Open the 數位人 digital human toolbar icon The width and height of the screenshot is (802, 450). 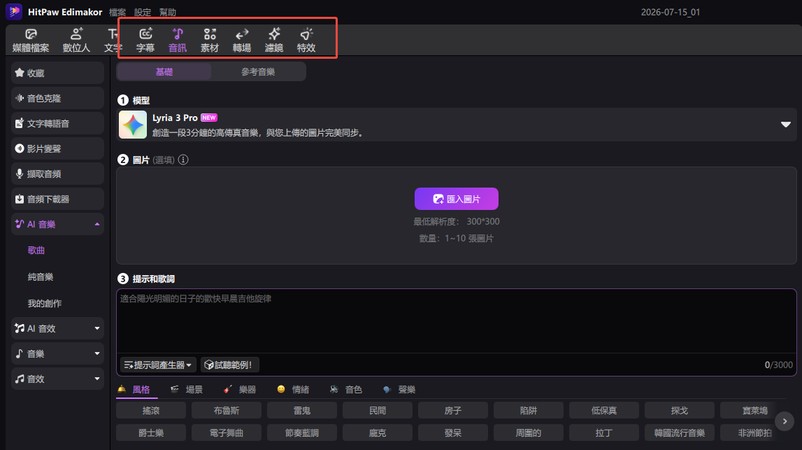[x=76, y=40]
